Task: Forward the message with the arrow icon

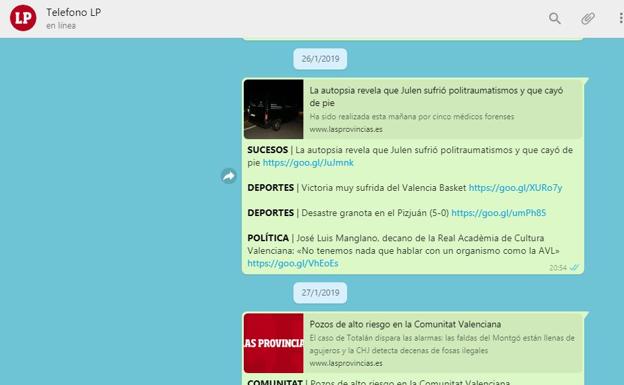Action: 228,176
